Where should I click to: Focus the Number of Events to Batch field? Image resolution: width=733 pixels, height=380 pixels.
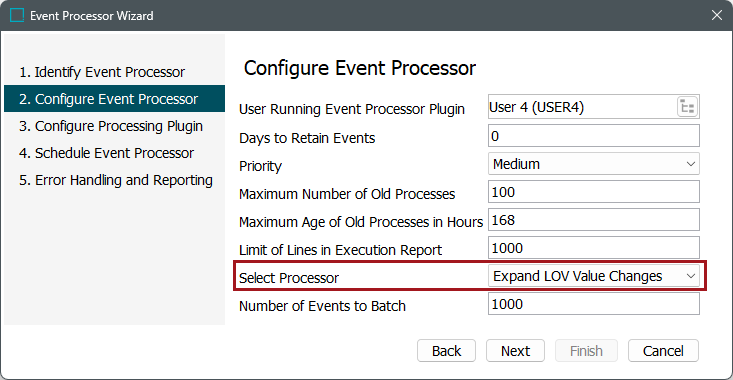click(x=594, y=304)
